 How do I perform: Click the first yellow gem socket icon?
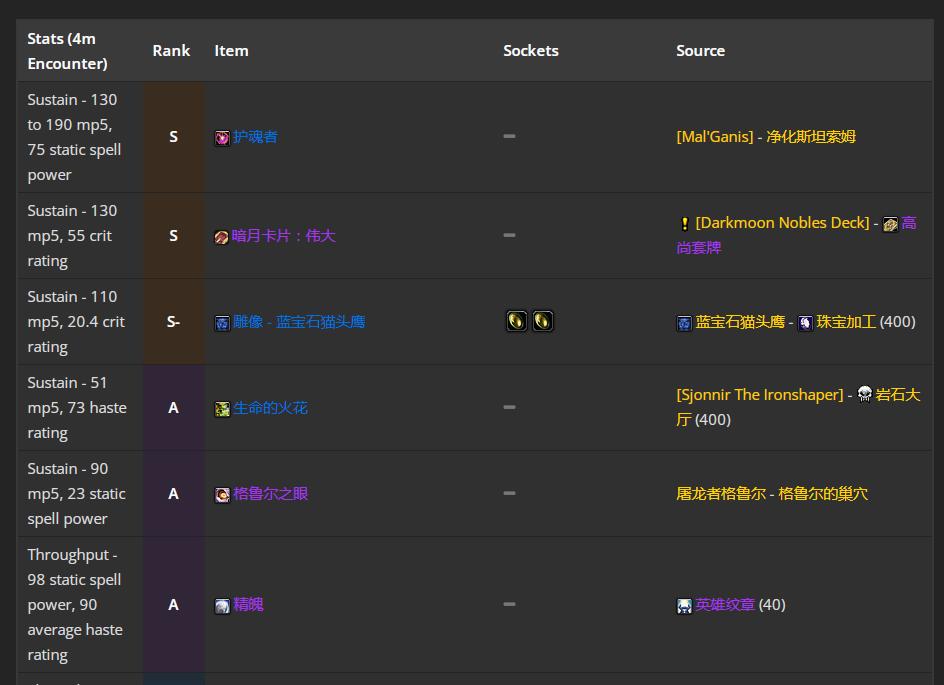click(516, 321)
